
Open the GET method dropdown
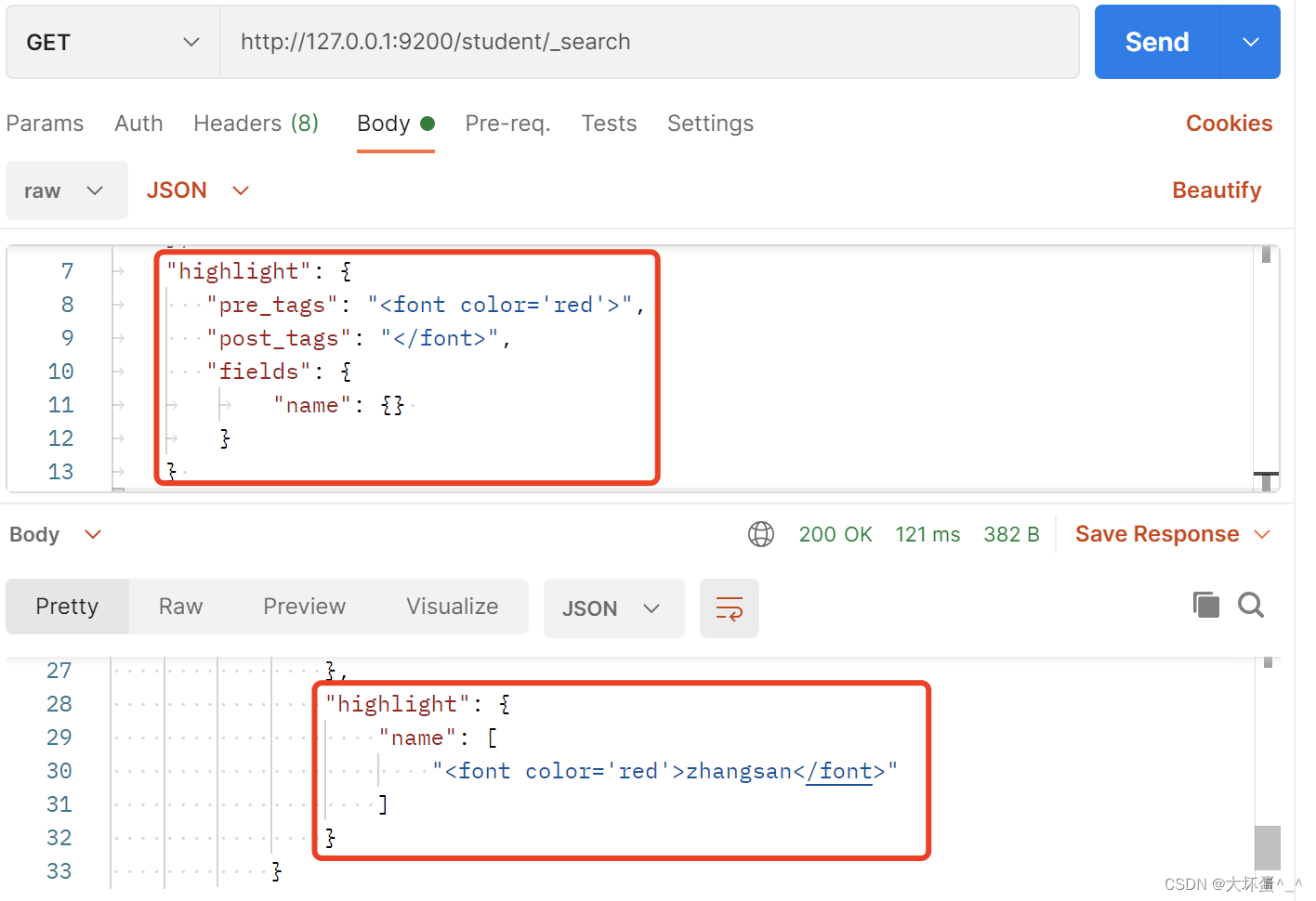coord(113,42)
